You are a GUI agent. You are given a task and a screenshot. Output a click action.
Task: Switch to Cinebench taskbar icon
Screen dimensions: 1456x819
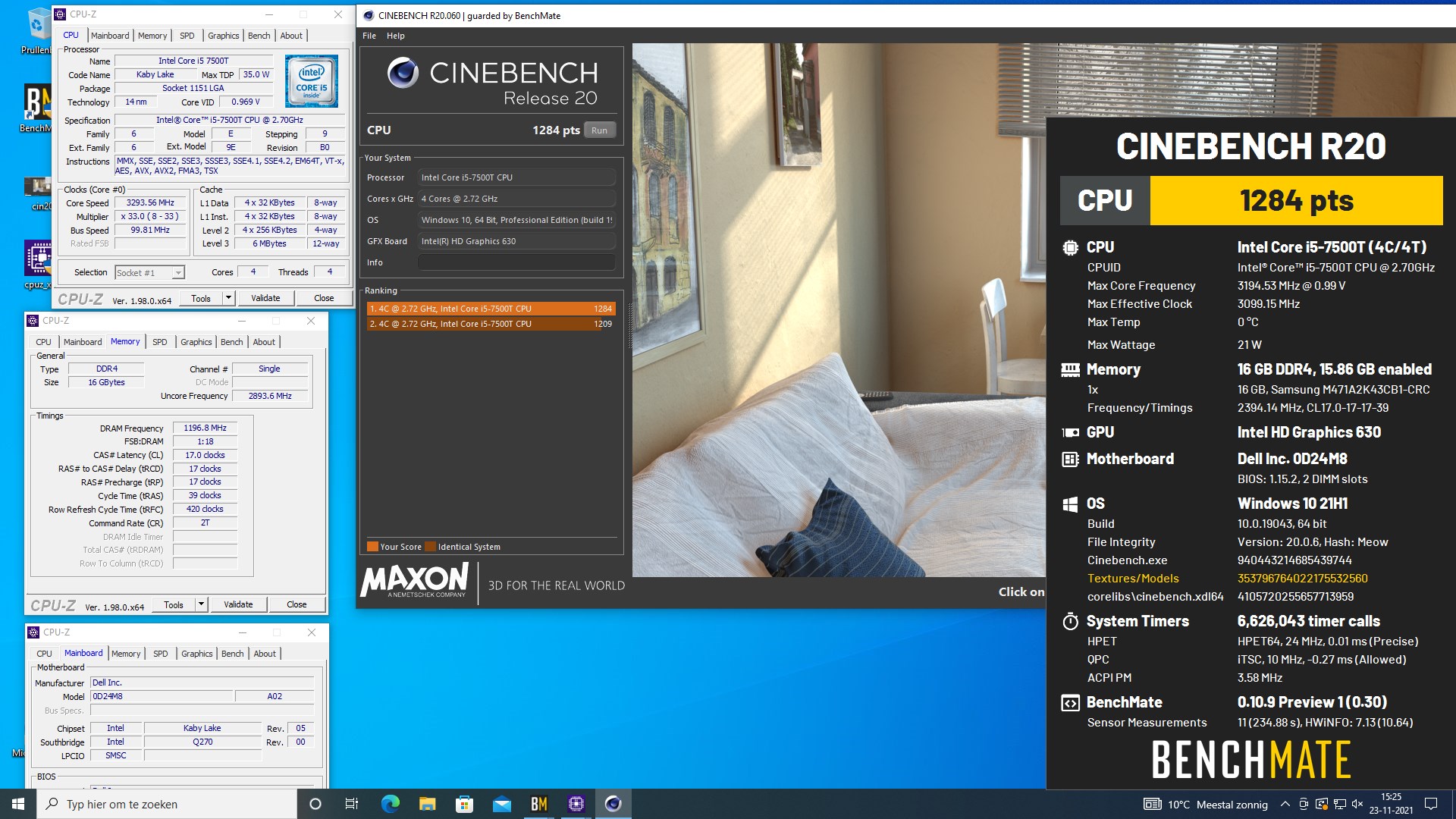pyautogui.click(x=613, y=804)
